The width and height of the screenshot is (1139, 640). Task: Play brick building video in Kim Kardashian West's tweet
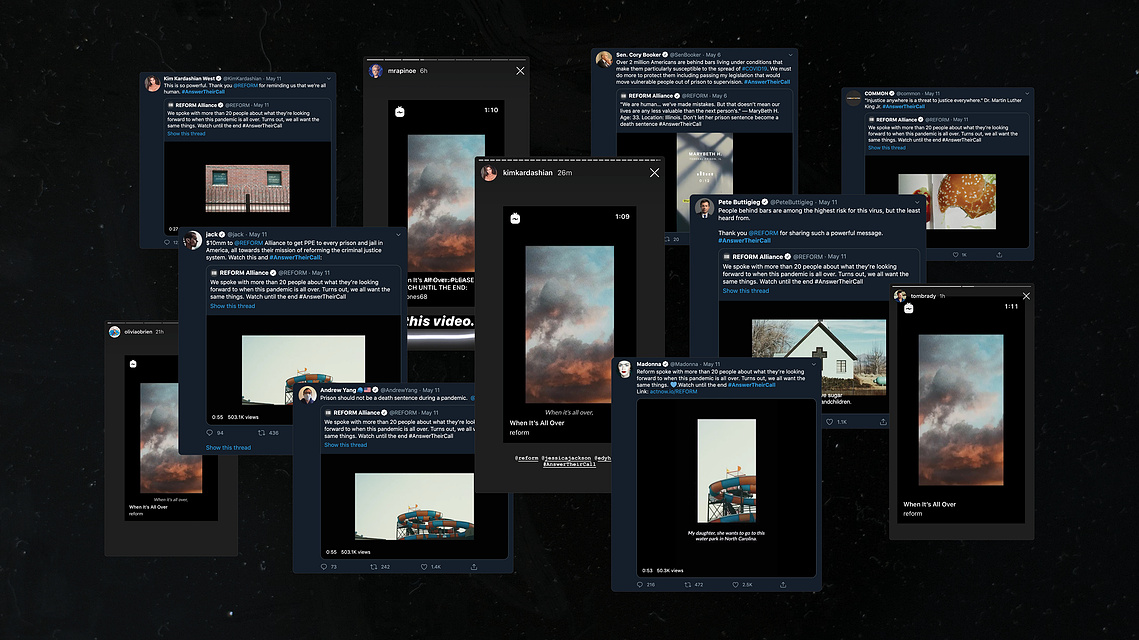pos(248,187)
